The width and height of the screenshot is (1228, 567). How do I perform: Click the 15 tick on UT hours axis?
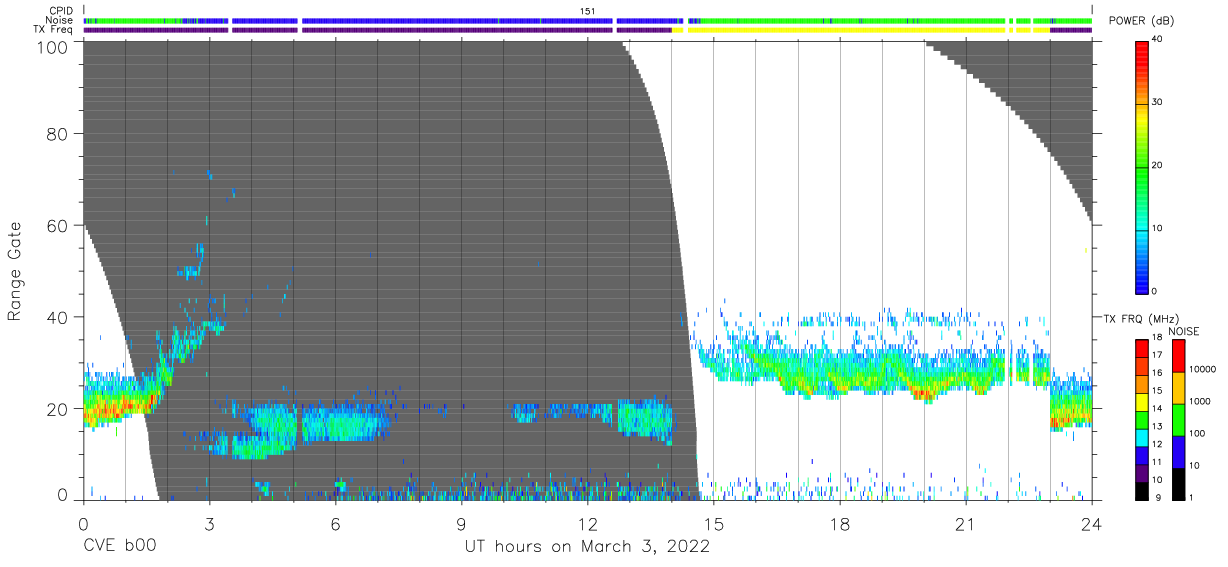pos(713,523)
